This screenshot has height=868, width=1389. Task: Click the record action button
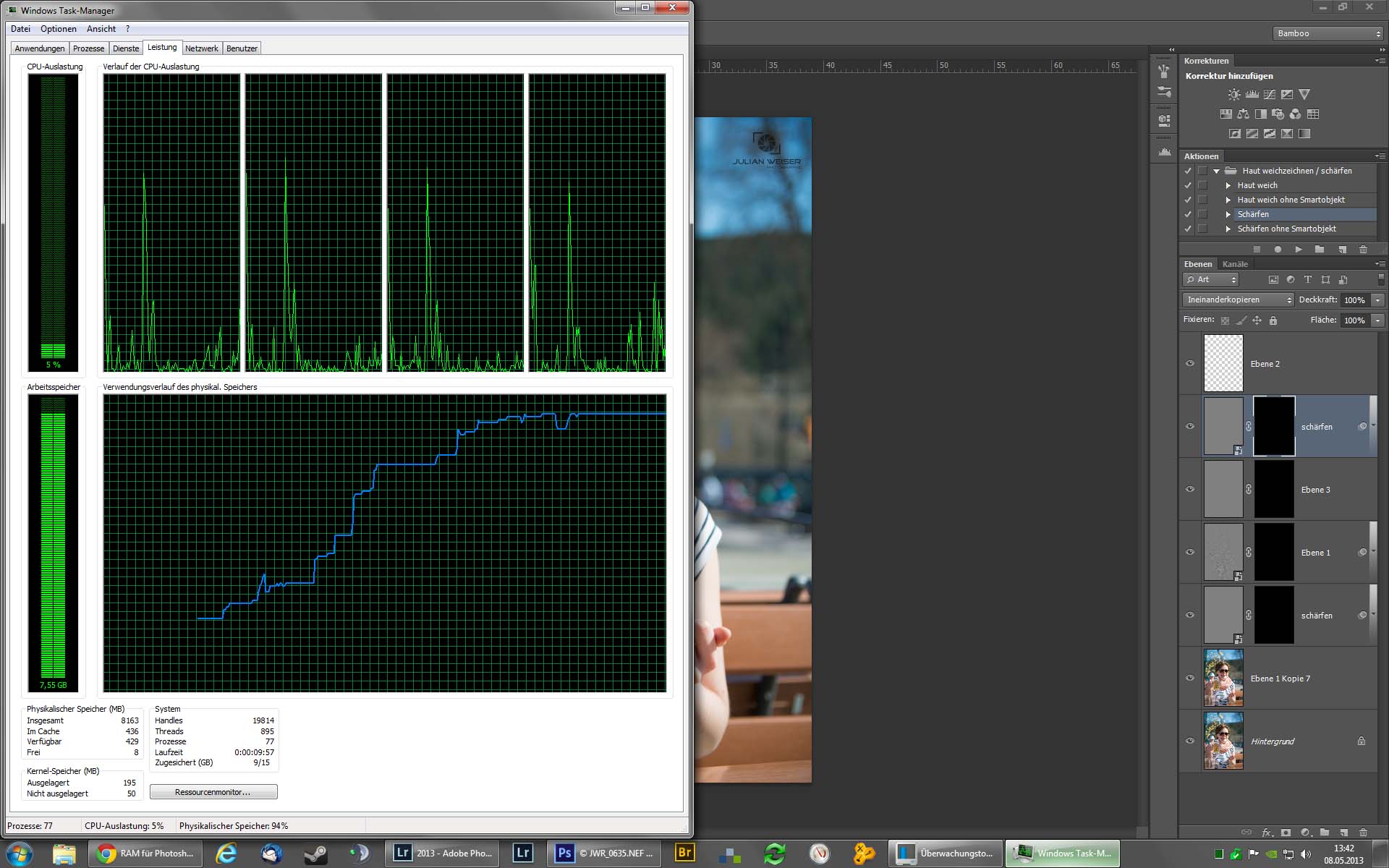pos(1278,250)
